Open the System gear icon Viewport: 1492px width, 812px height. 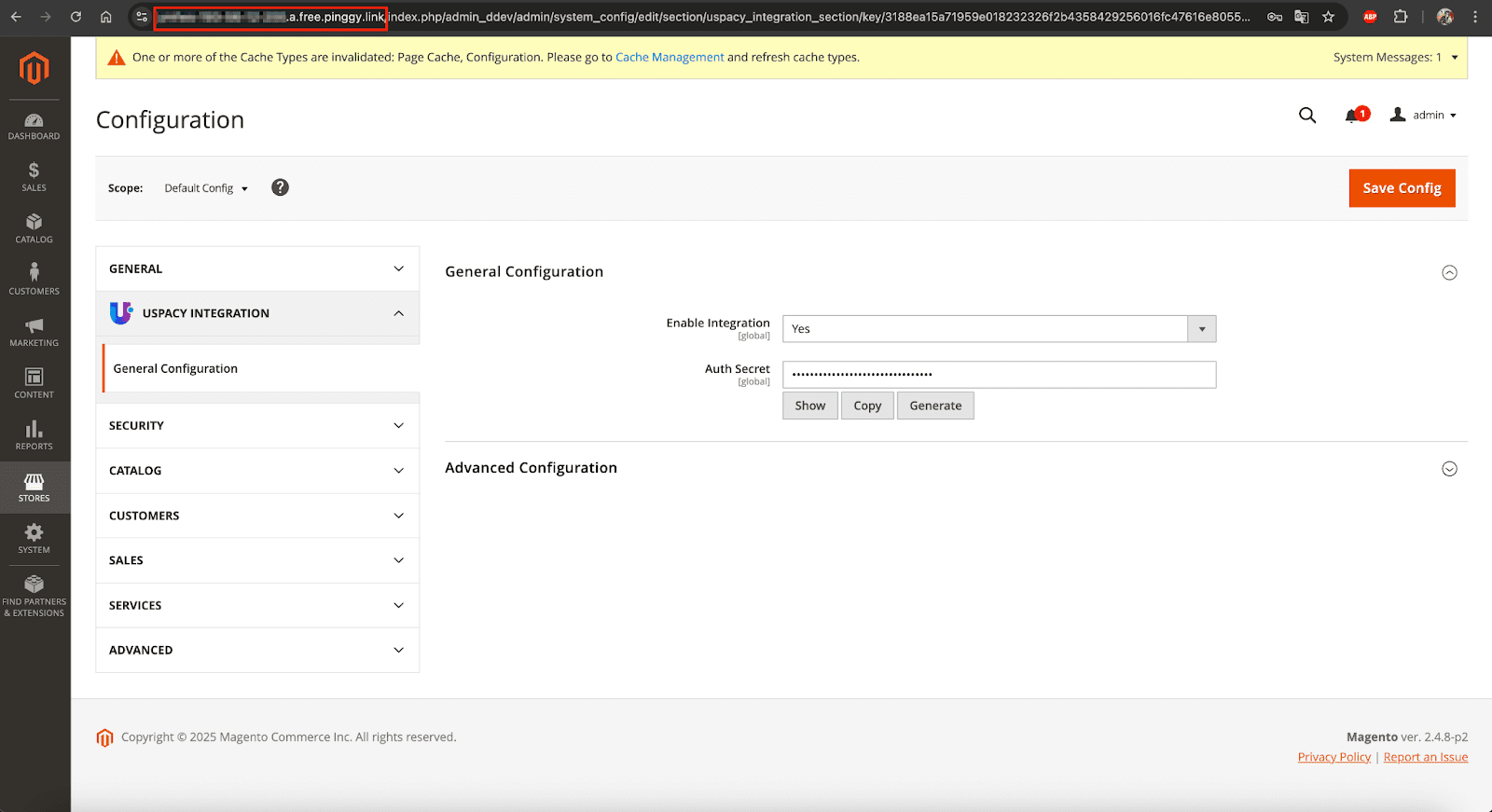pos(34,538)
